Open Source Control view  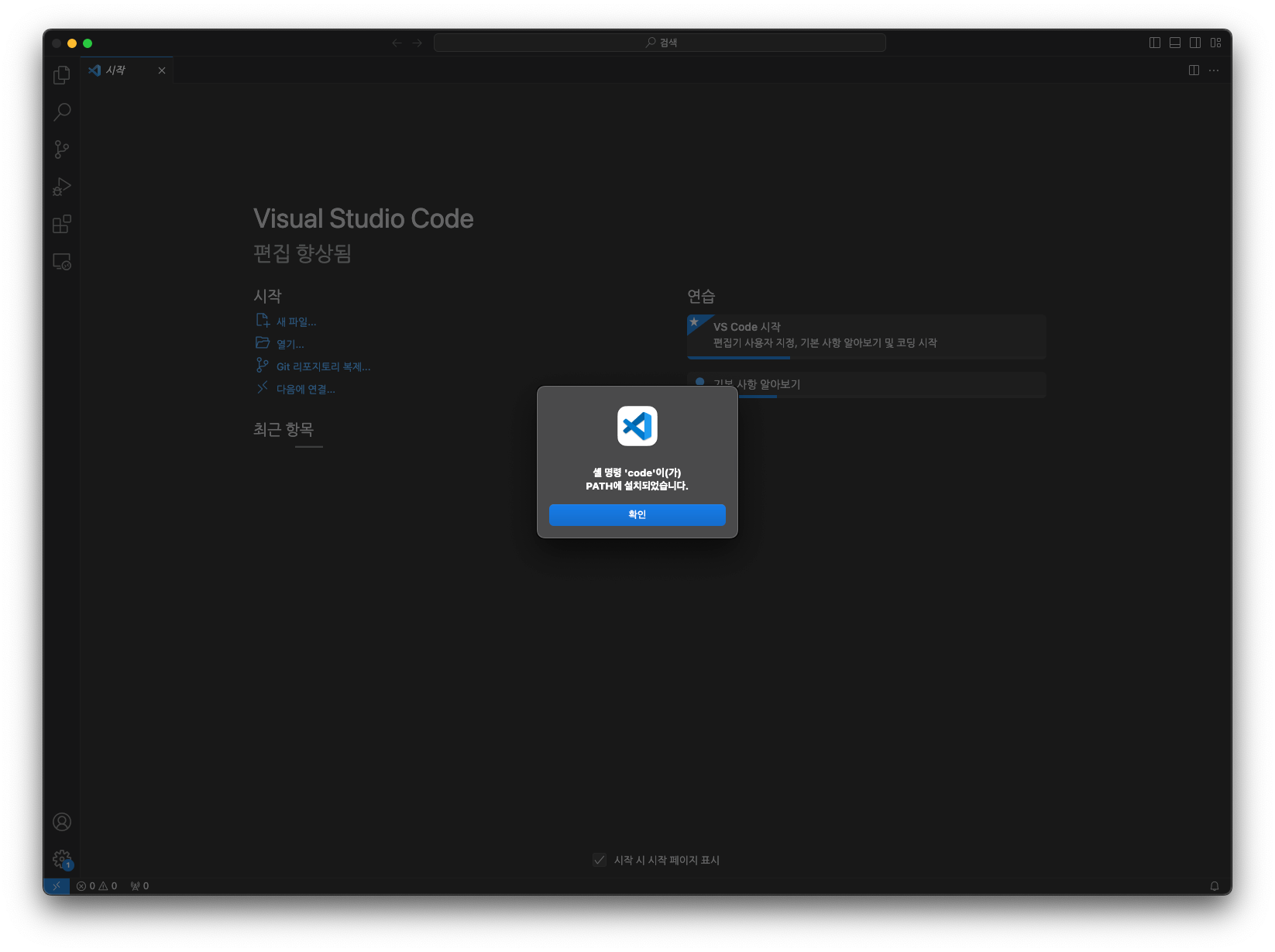(62, 150)
